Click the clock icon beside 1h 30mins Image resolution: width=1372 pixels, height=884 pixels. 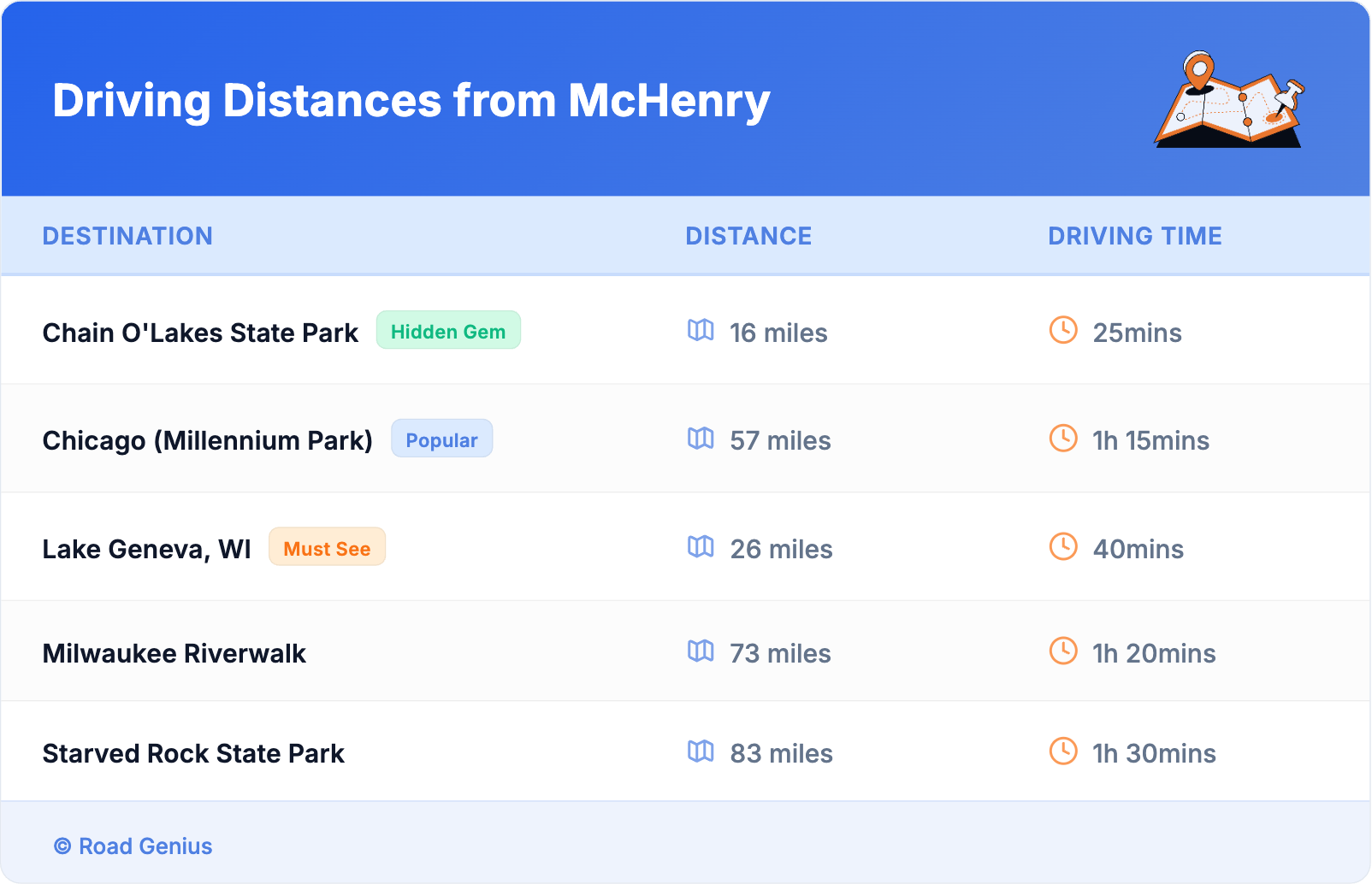point(1063,751)
